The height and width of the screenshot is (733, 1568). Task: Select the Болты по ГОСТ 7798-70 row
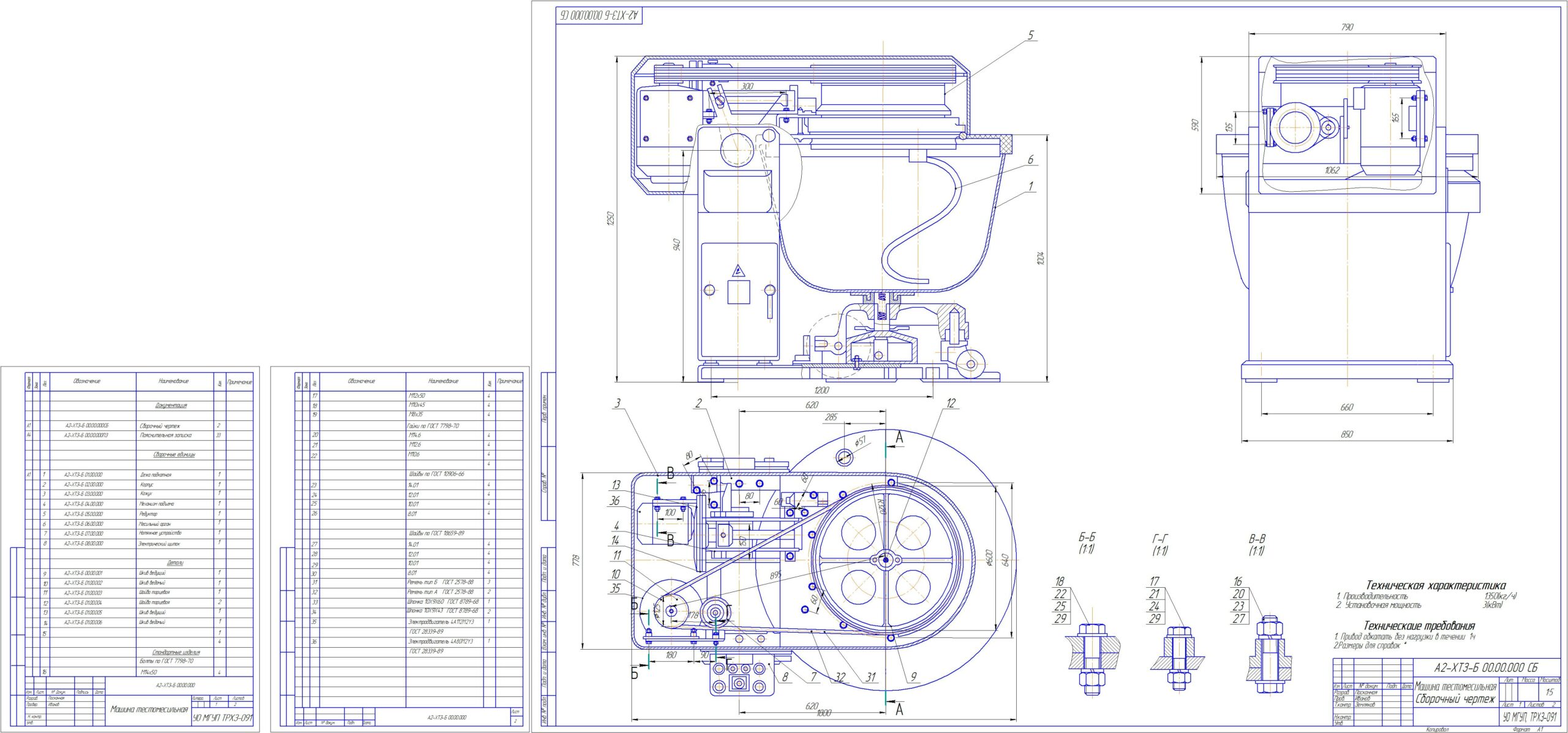[139, 661]
